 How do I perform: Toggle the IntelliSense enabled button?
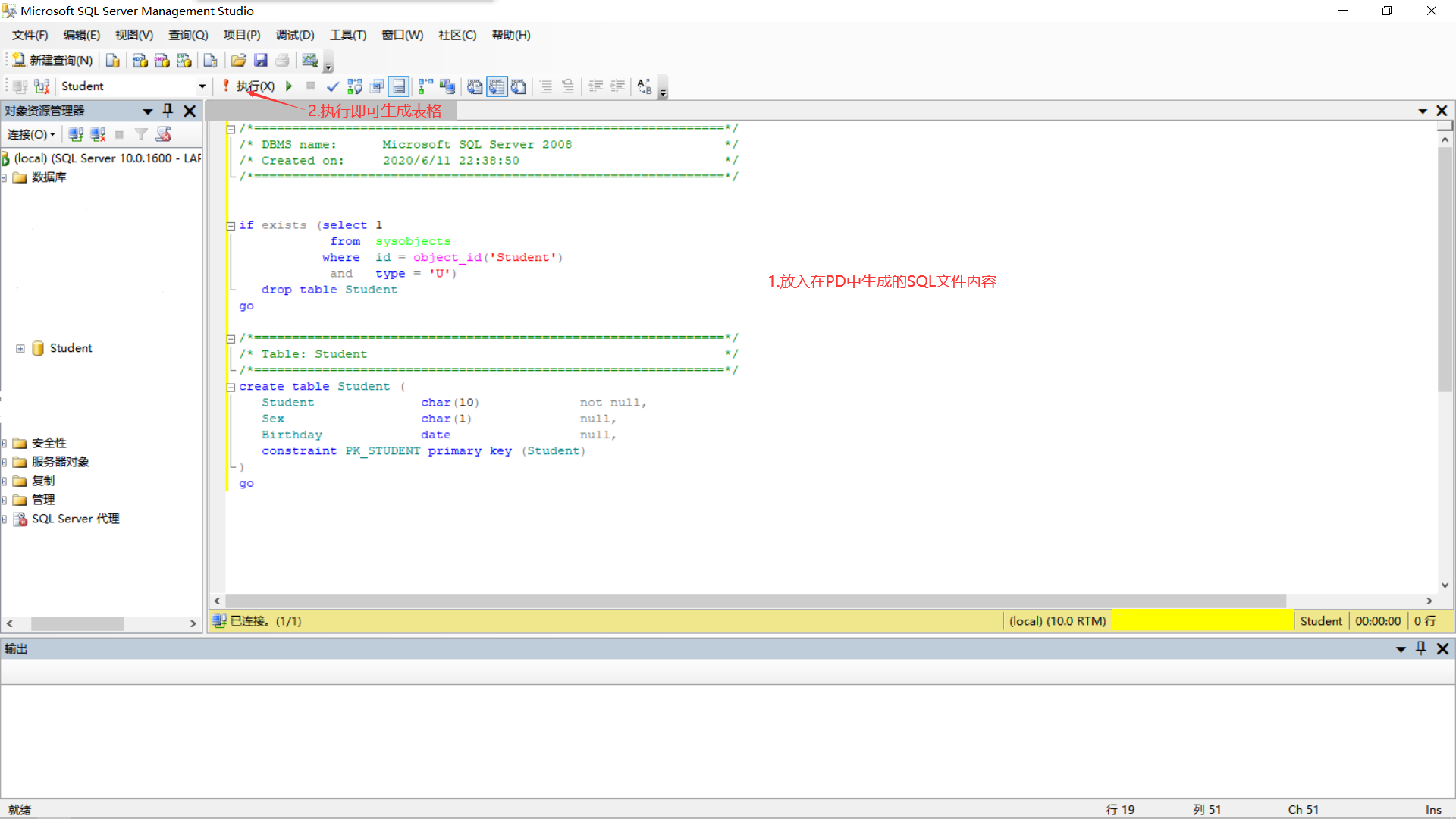399,86
